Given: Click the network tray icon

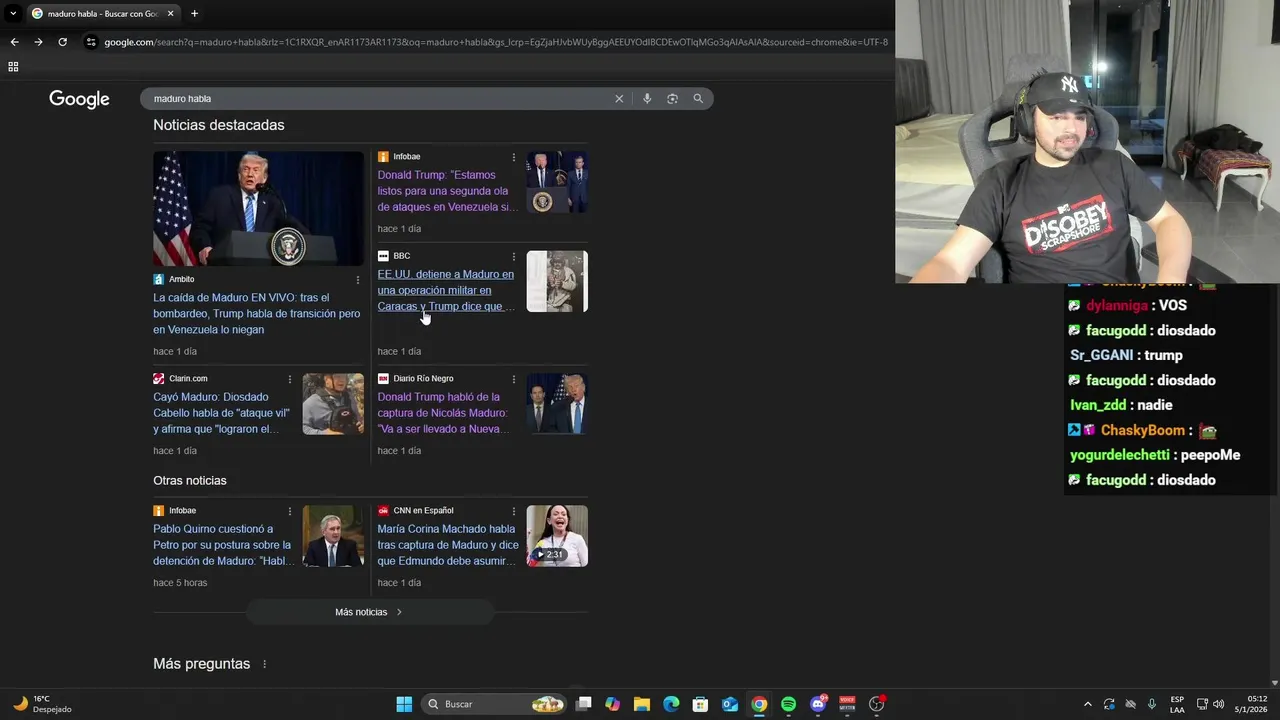Looking at the screenshot, I should pos(1202,704).
